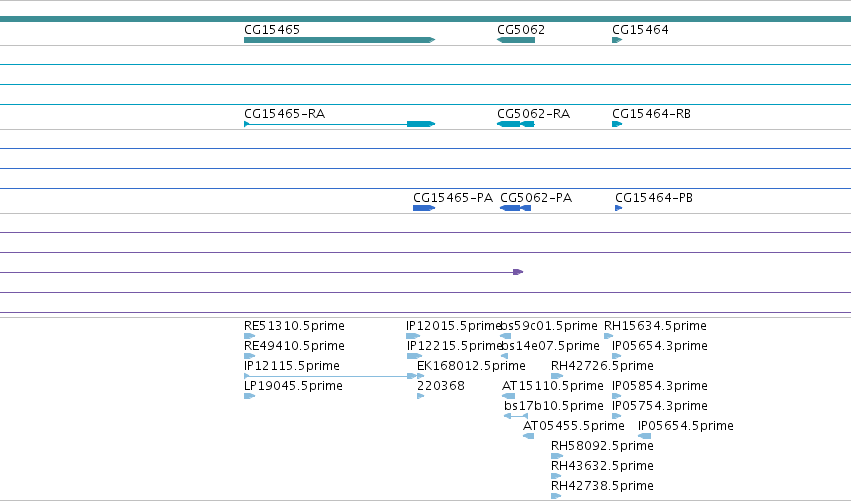This screenshot has width=851, height=501.
Task: Click the RH58092.5prime EST label
Action: (x=602, y=446)
